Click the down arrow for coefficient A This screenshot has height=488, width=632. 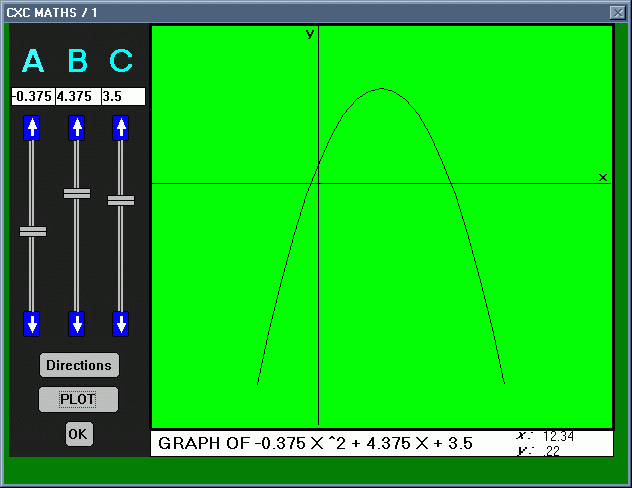tap(32, 324)
